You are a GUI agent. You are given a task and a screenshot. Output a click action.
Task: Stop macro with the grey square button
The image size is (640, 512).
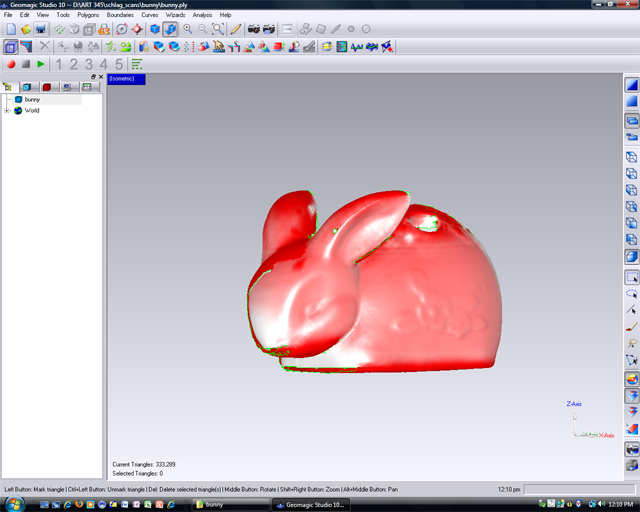tap(26, 64)
